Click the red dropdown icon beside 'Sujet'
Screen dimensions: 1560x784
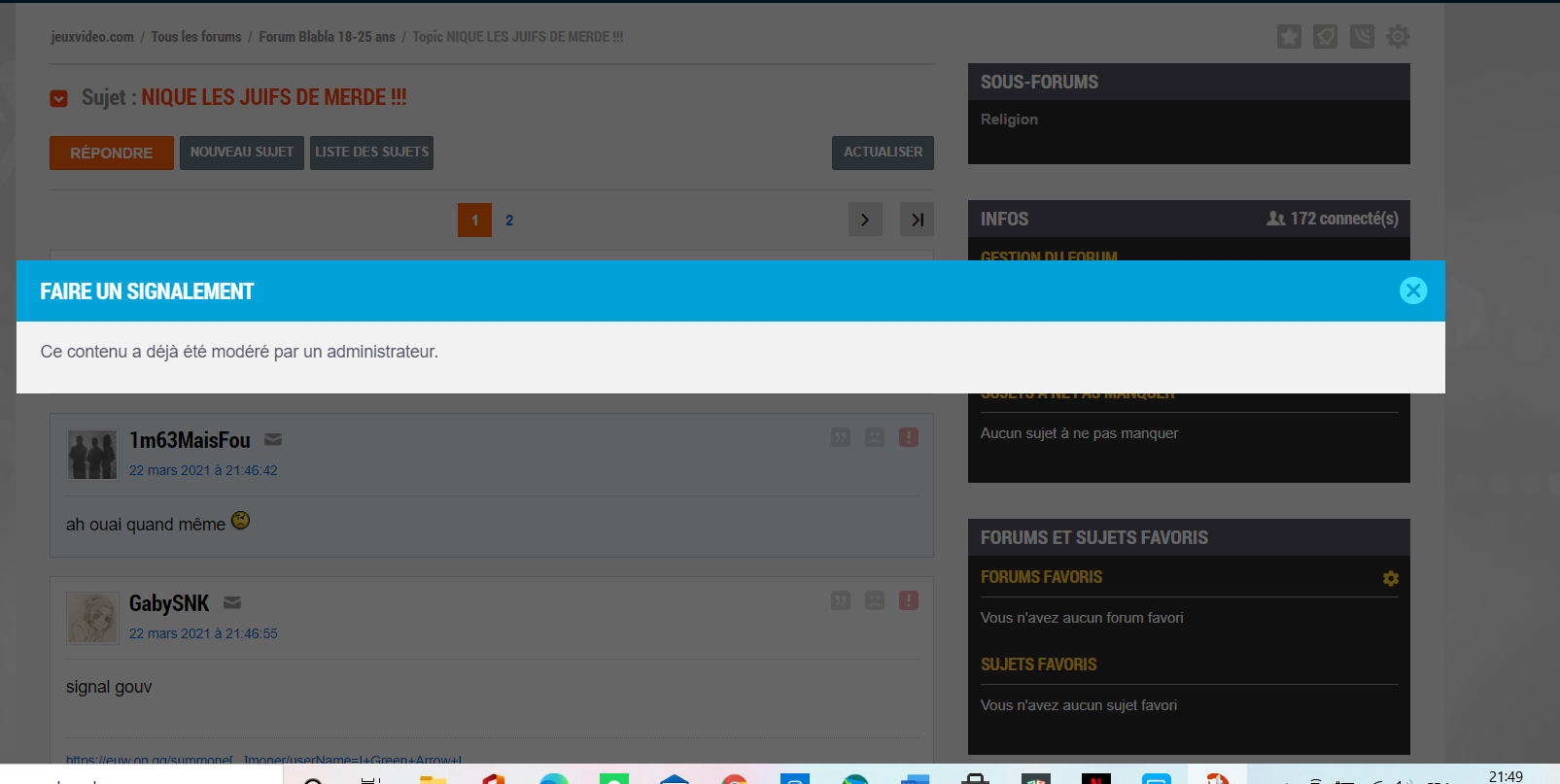tap(59, 98)
